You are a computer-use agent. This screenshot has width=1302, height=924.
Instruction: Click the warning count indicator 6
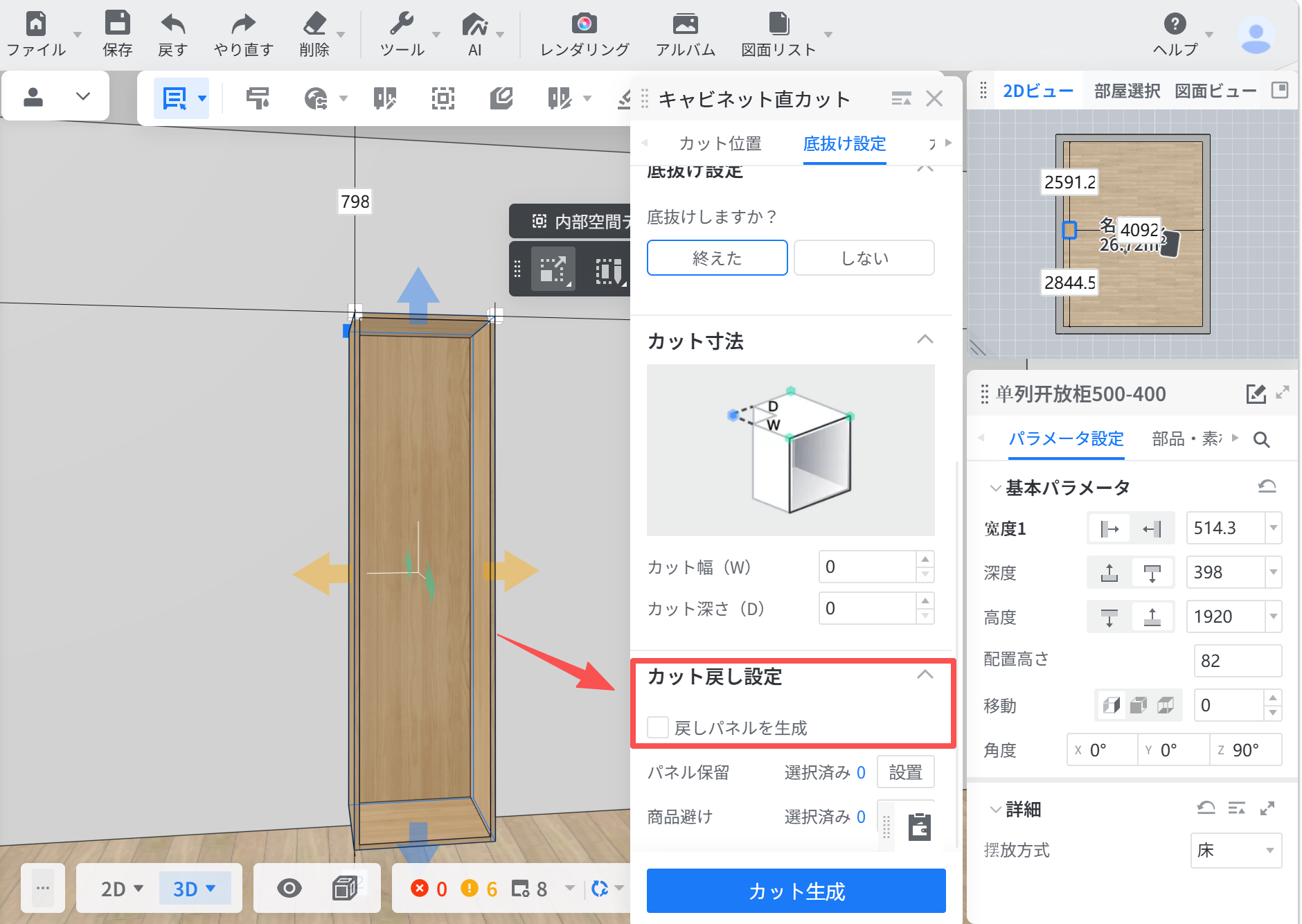tap(479, 889)
